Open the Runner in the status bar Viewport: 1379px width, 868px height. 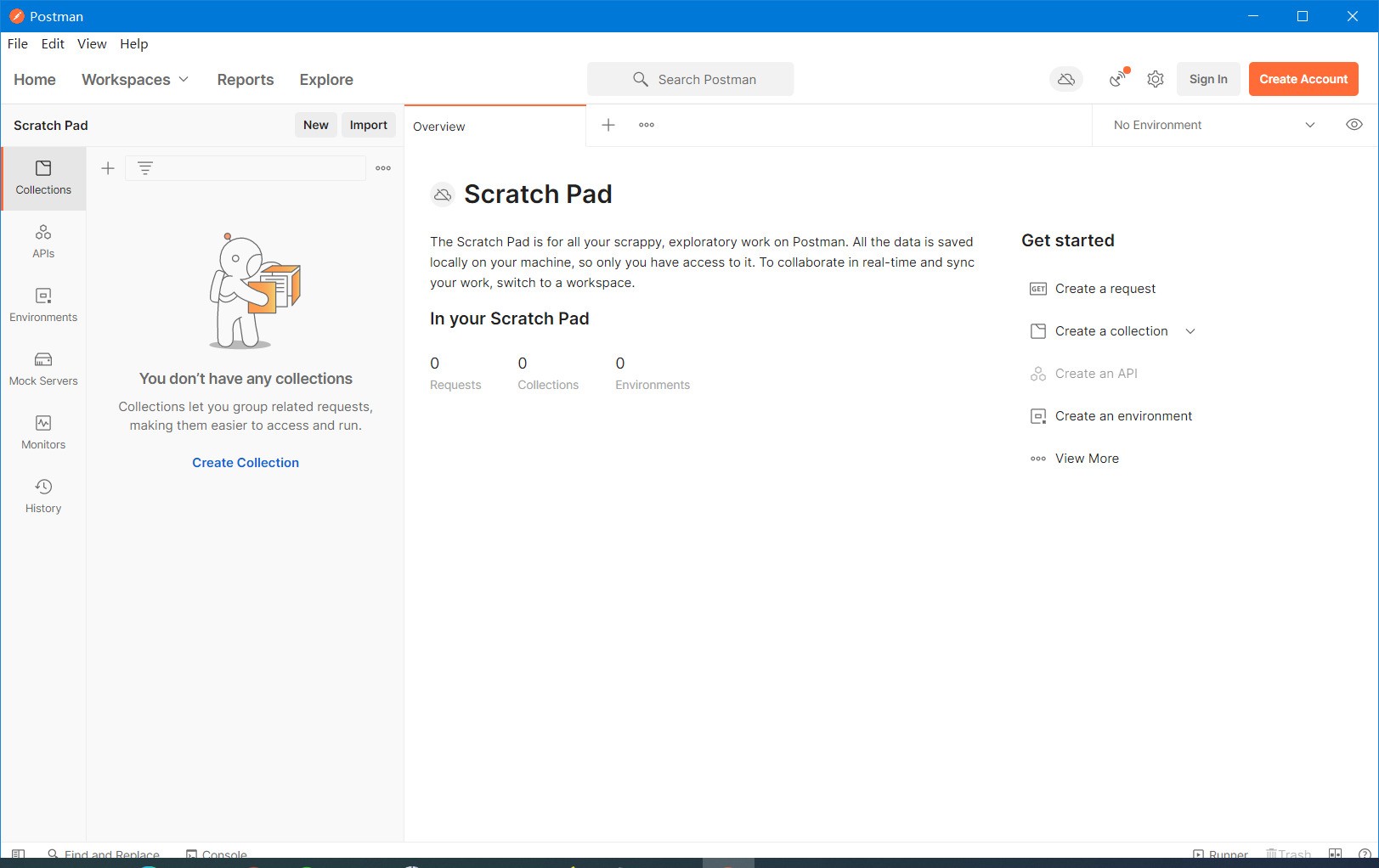pos(1220,854)
